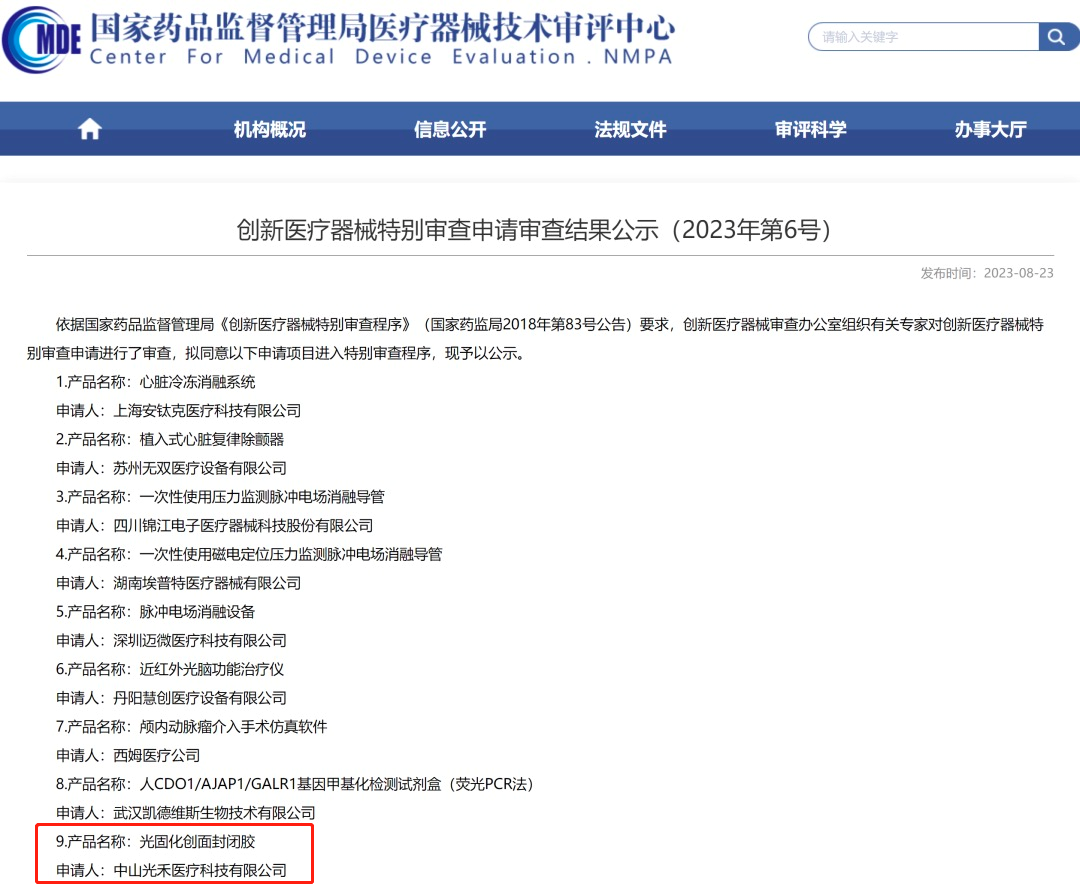
Task: Open the 审评科学 navigation menu
Action: point(810,128)
